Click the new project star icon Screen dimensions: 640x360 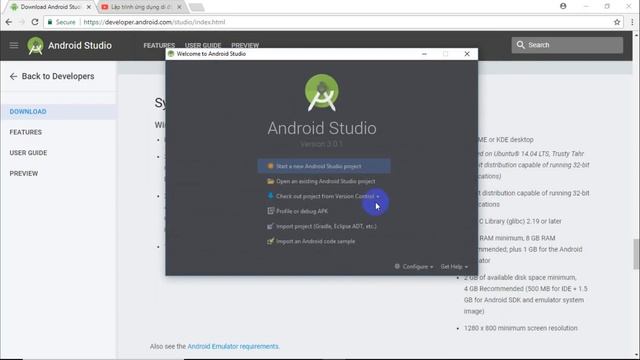point(270,166)
